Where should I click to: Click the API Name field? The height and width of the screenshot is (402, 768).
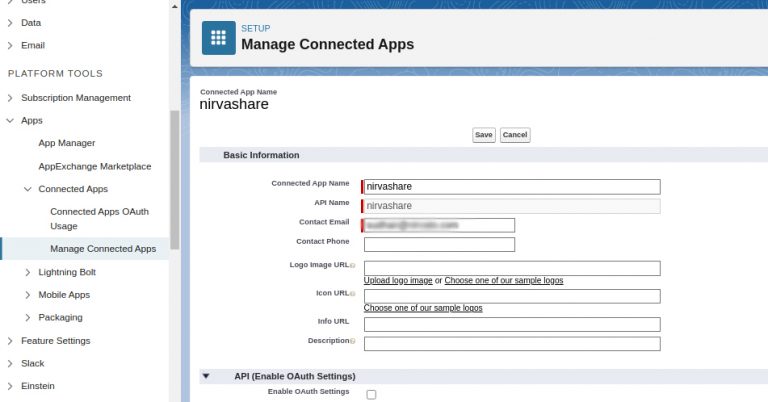point(512,206)
